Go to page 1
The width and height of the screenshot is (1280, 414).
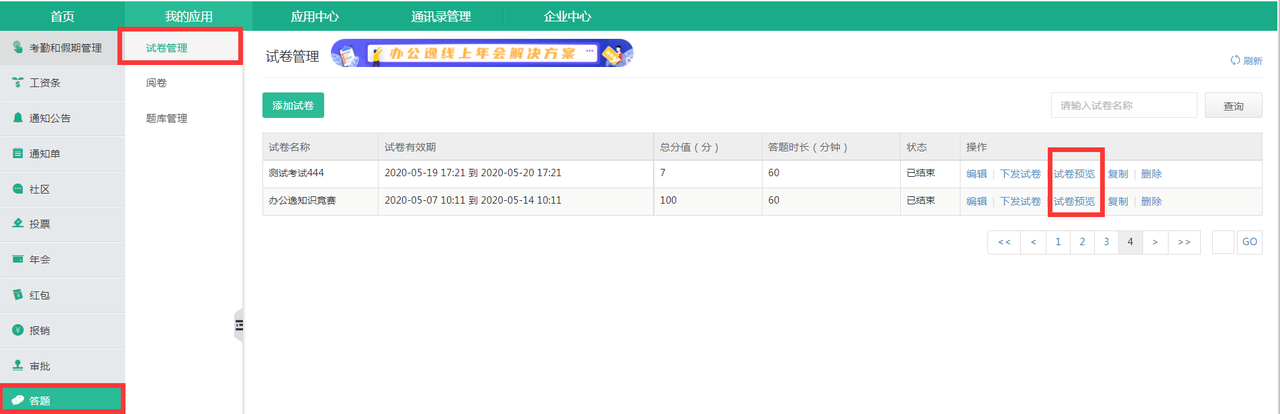click(x=1058, y=242)
